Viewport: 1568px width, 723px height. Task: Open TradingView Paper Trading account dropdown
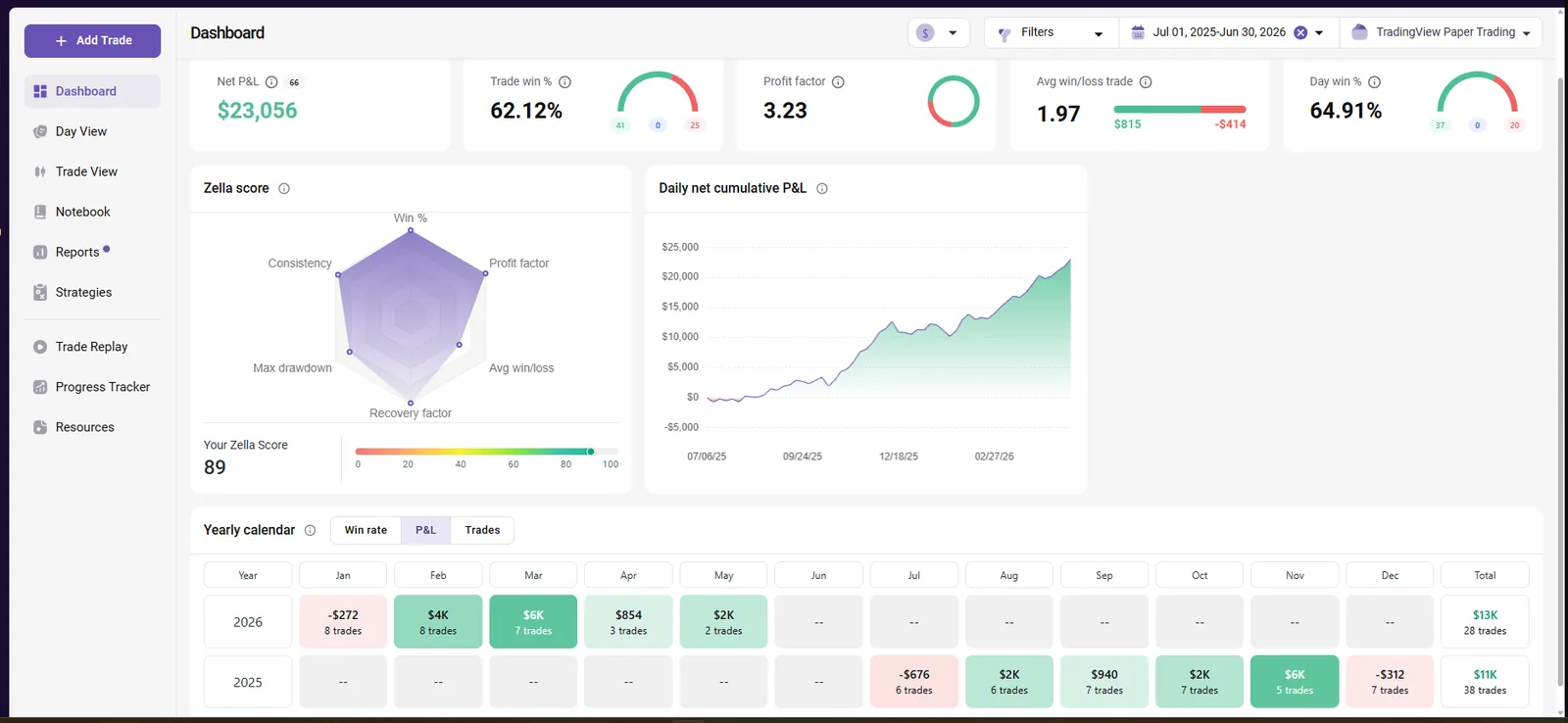pyautogui.click(x=1441, y=32)
